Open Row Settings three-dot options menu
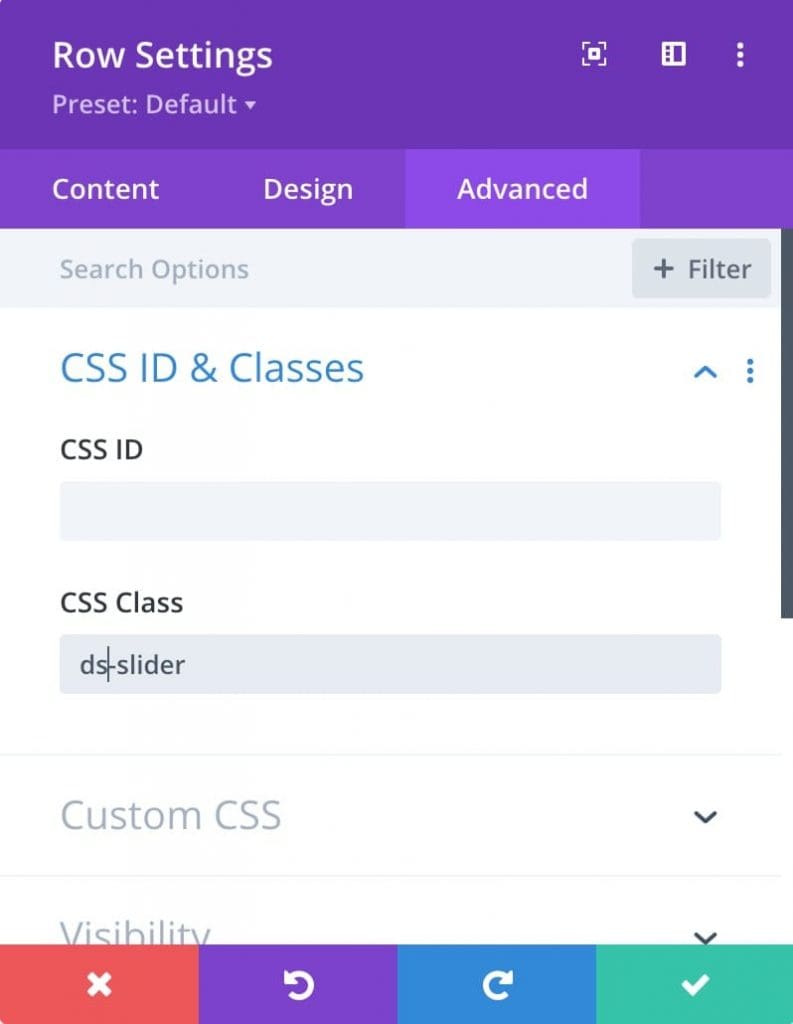 (740, 55)
